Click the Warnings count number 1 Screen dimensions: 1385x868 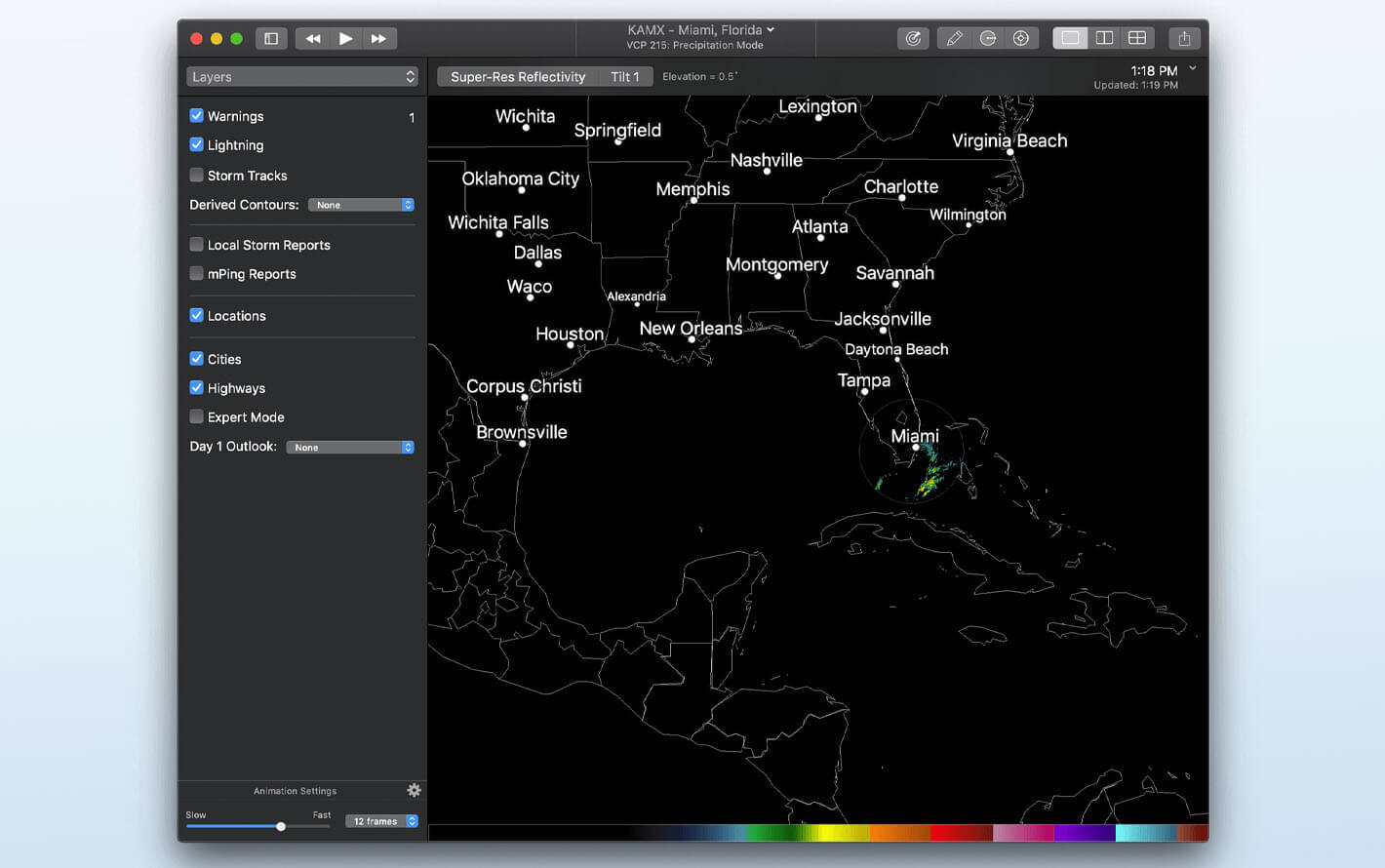click(x=412, y=117)
